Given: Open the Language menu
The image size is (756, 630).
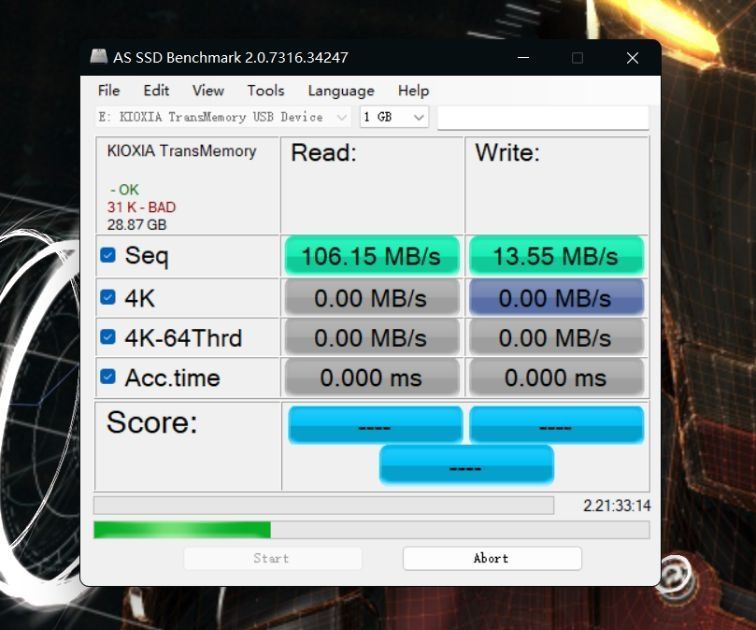Looking at the screenshot, I should click(341, 90).
